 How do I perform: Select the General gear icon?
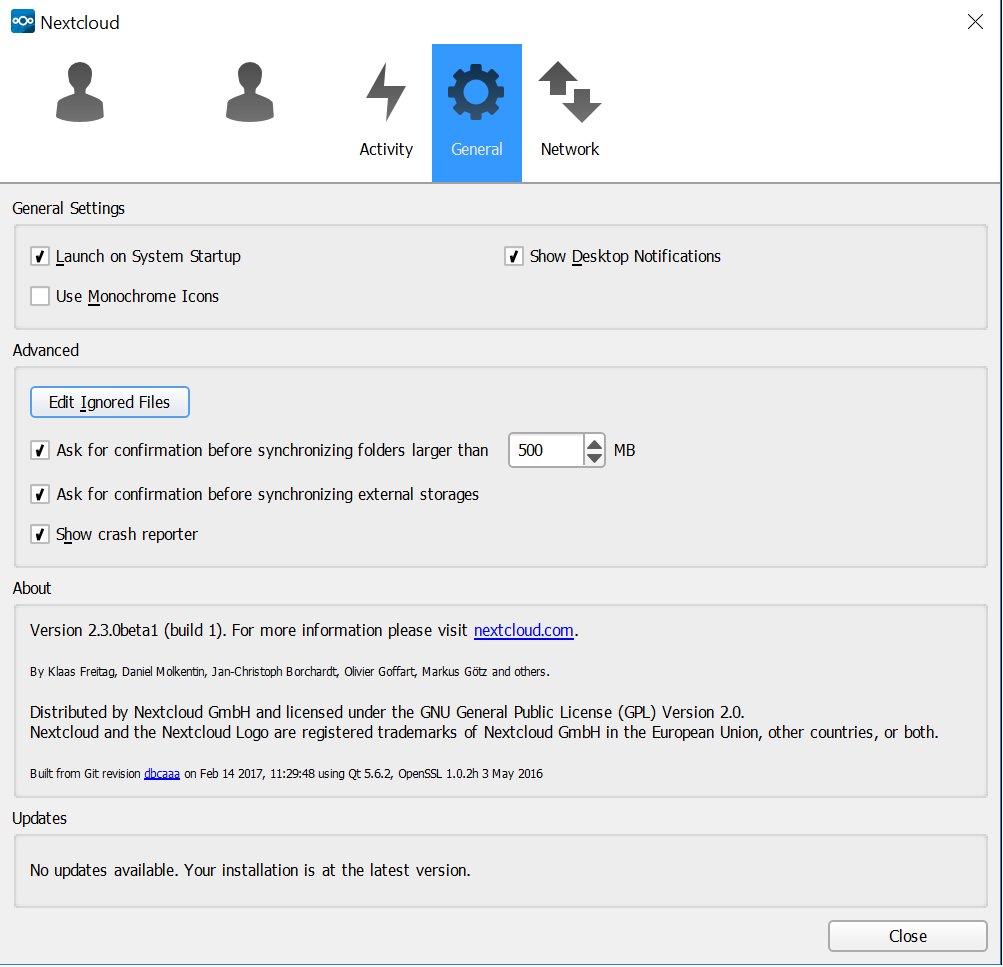[476, 92]
